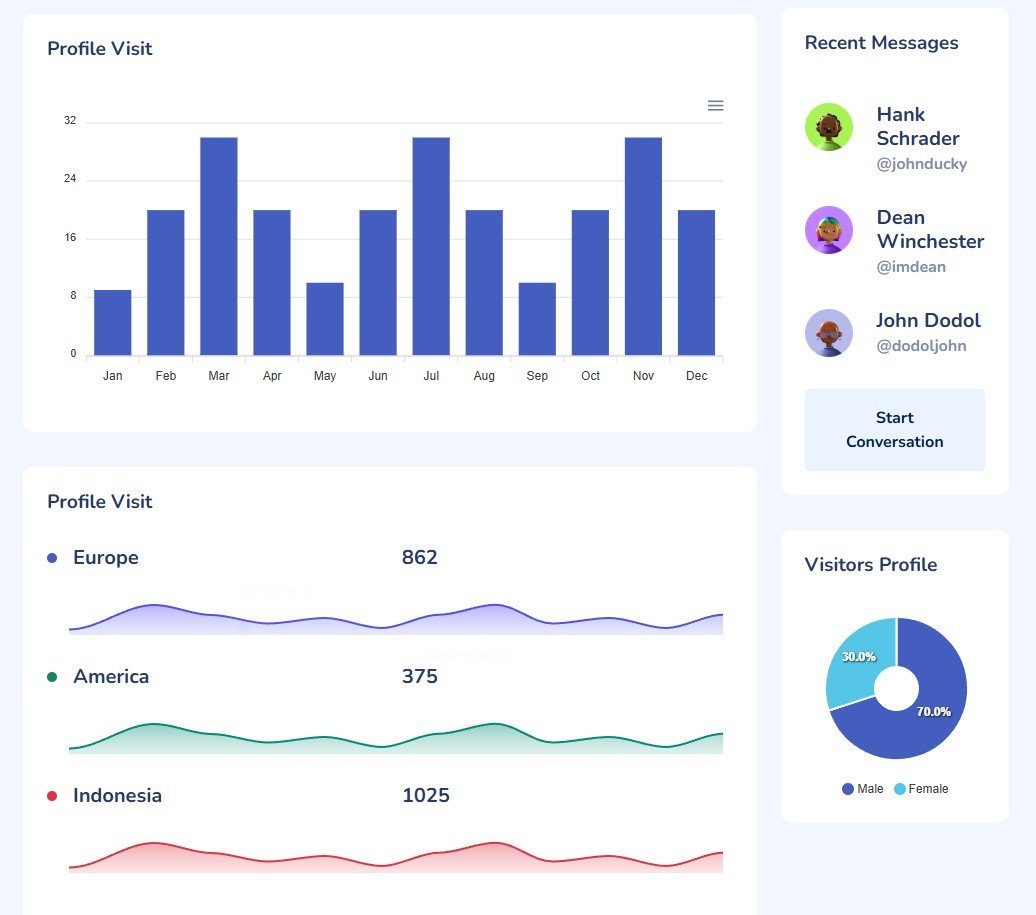The image size is (1036, 915).
Task: Select the Indonesia legend dot
Action: [x=53, y=795]
